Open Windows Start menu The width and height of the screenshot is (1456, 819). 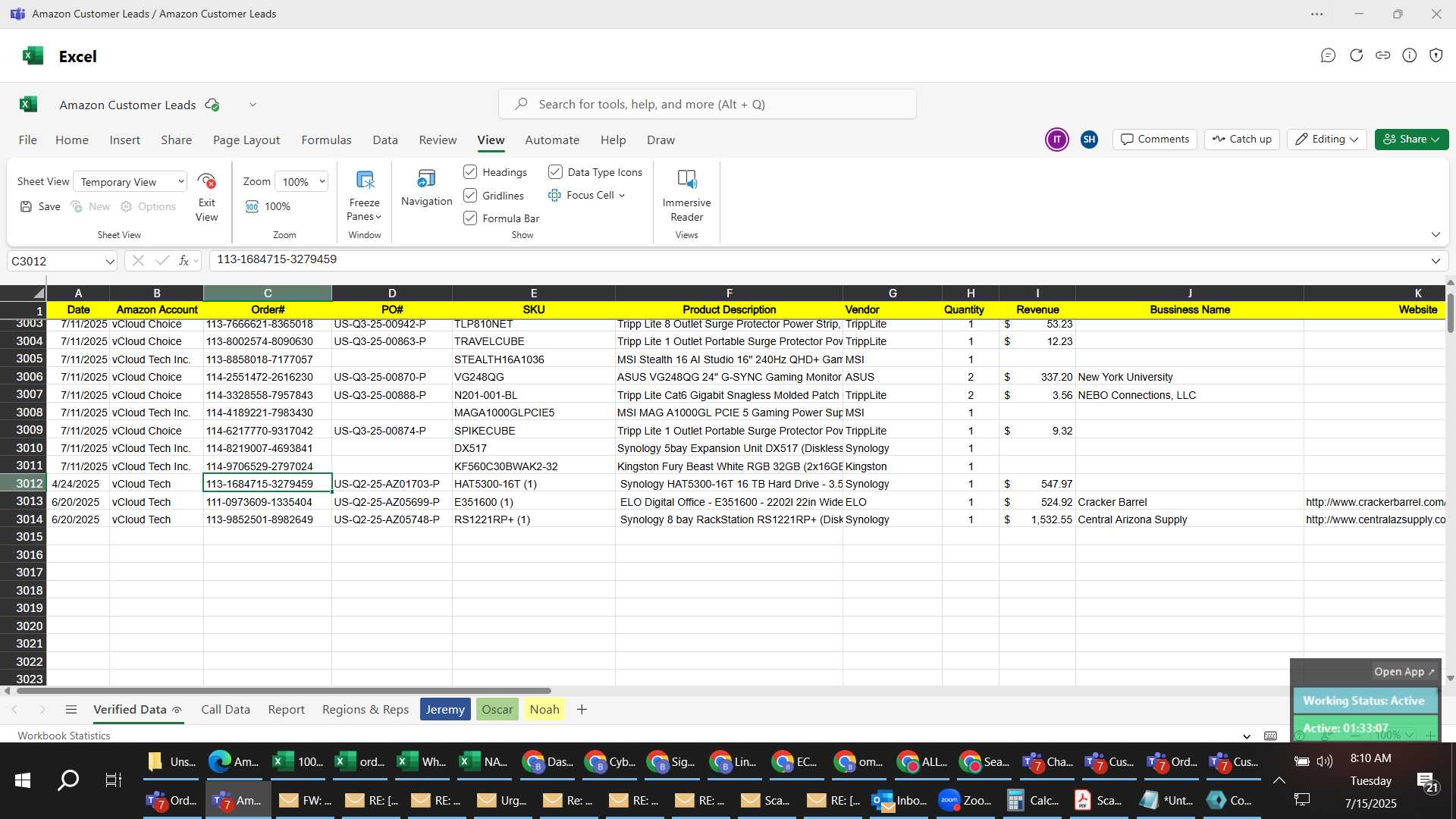(23, 780)
